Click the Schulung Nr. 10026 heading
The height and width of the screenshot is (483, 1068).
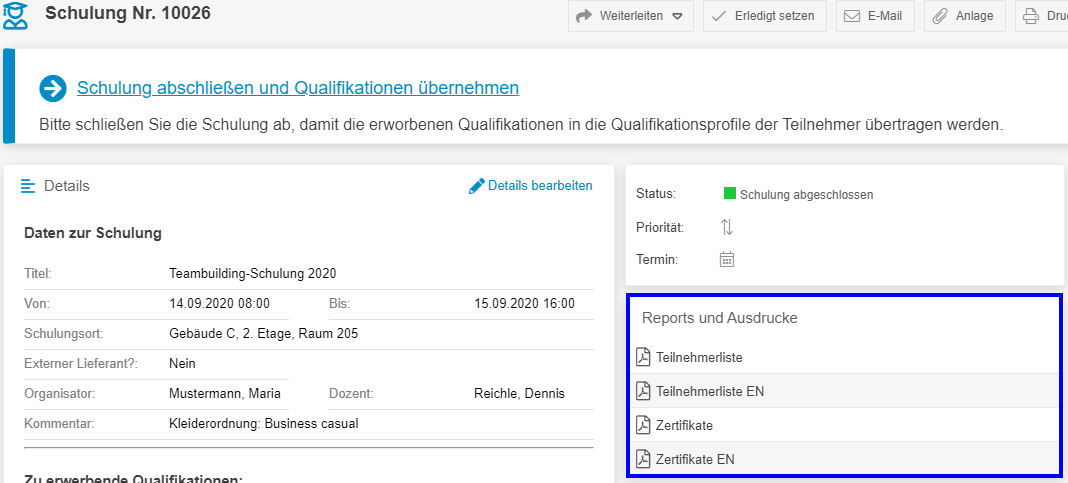click(x=128, y=13)
